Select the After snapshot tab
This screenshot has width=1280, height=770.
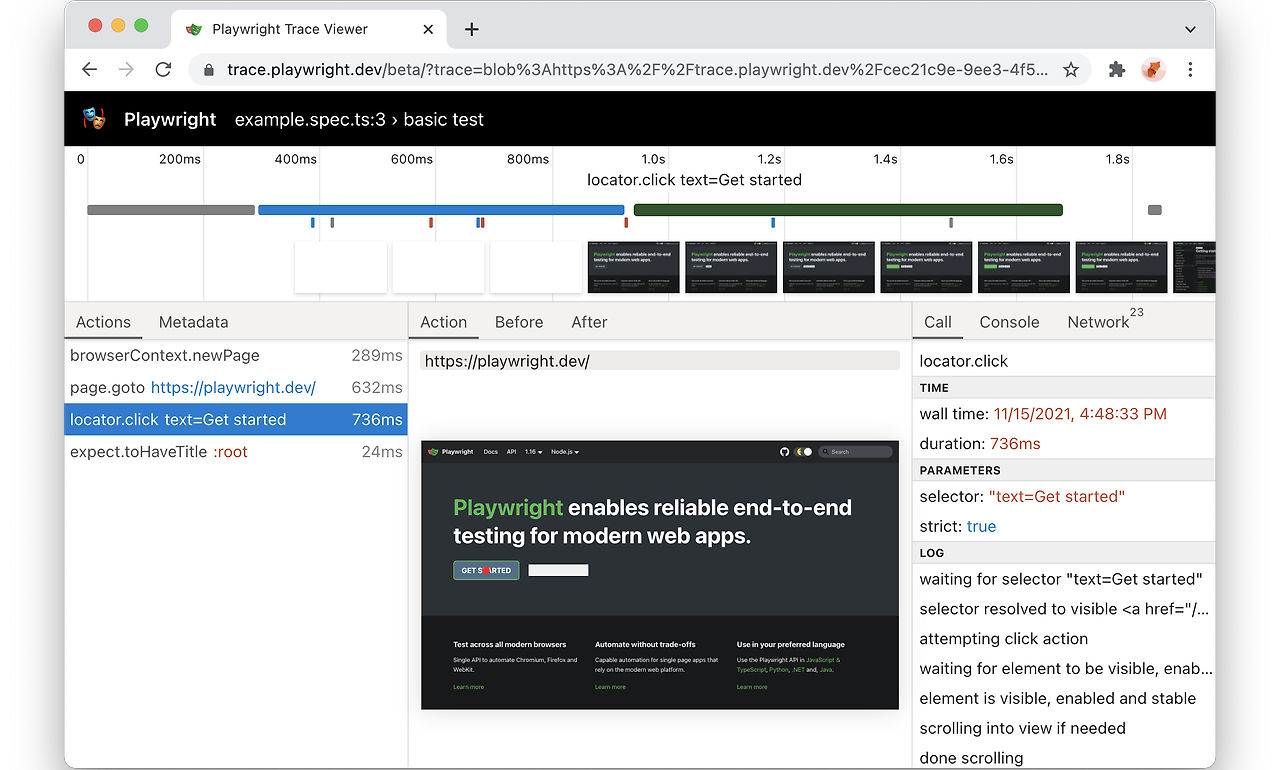point(589,322)
